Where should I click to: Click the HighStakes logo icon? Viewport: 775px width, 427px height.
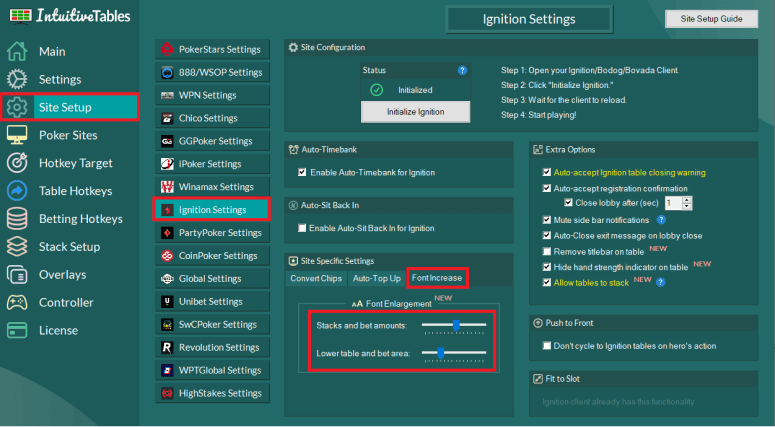click(x=167, y=393)
